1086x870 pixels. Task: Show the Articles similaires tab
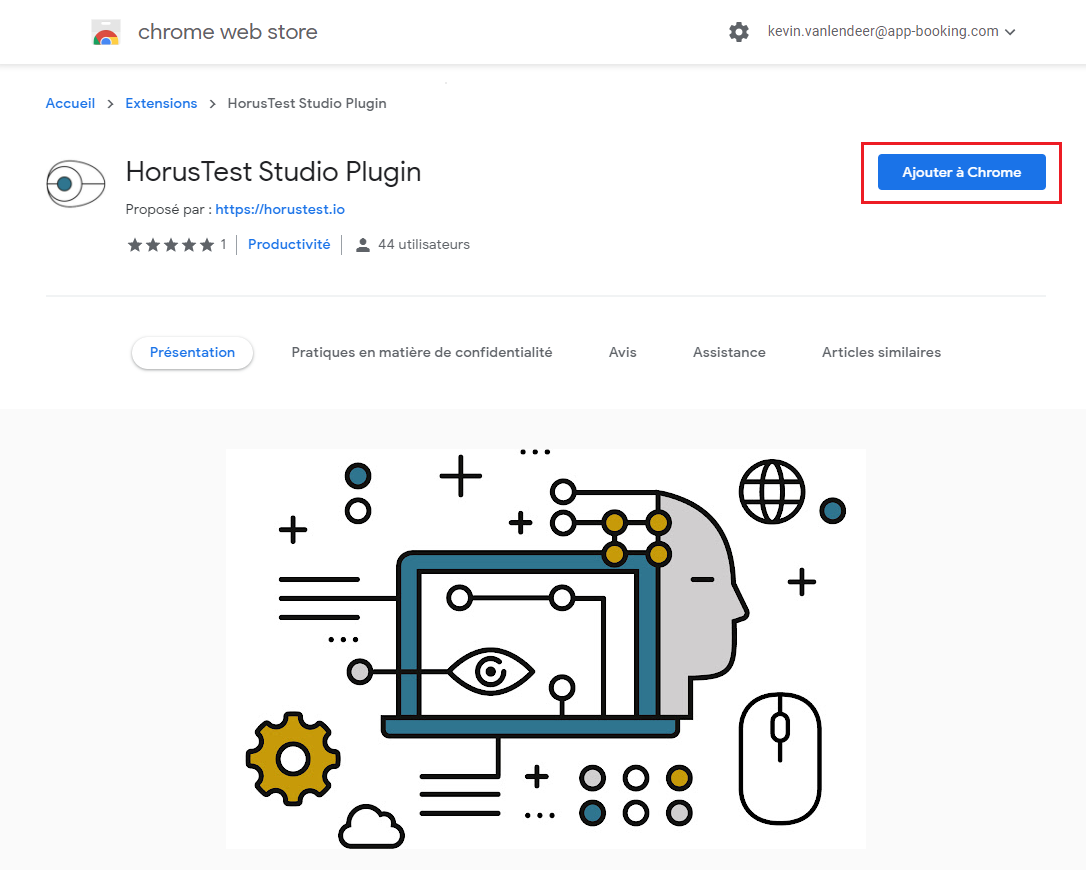coord(881,352)
